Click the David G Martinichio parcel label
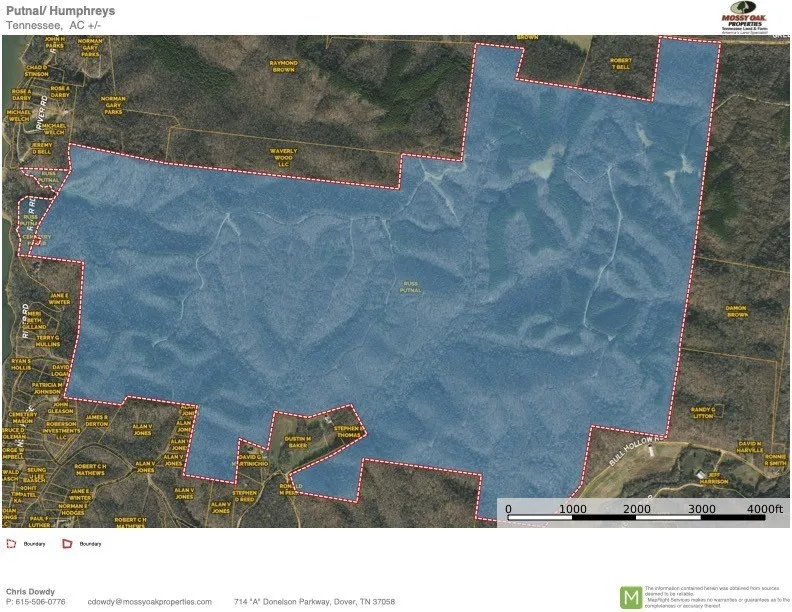This screenshot has height=612, width=792. pos(250,460)
